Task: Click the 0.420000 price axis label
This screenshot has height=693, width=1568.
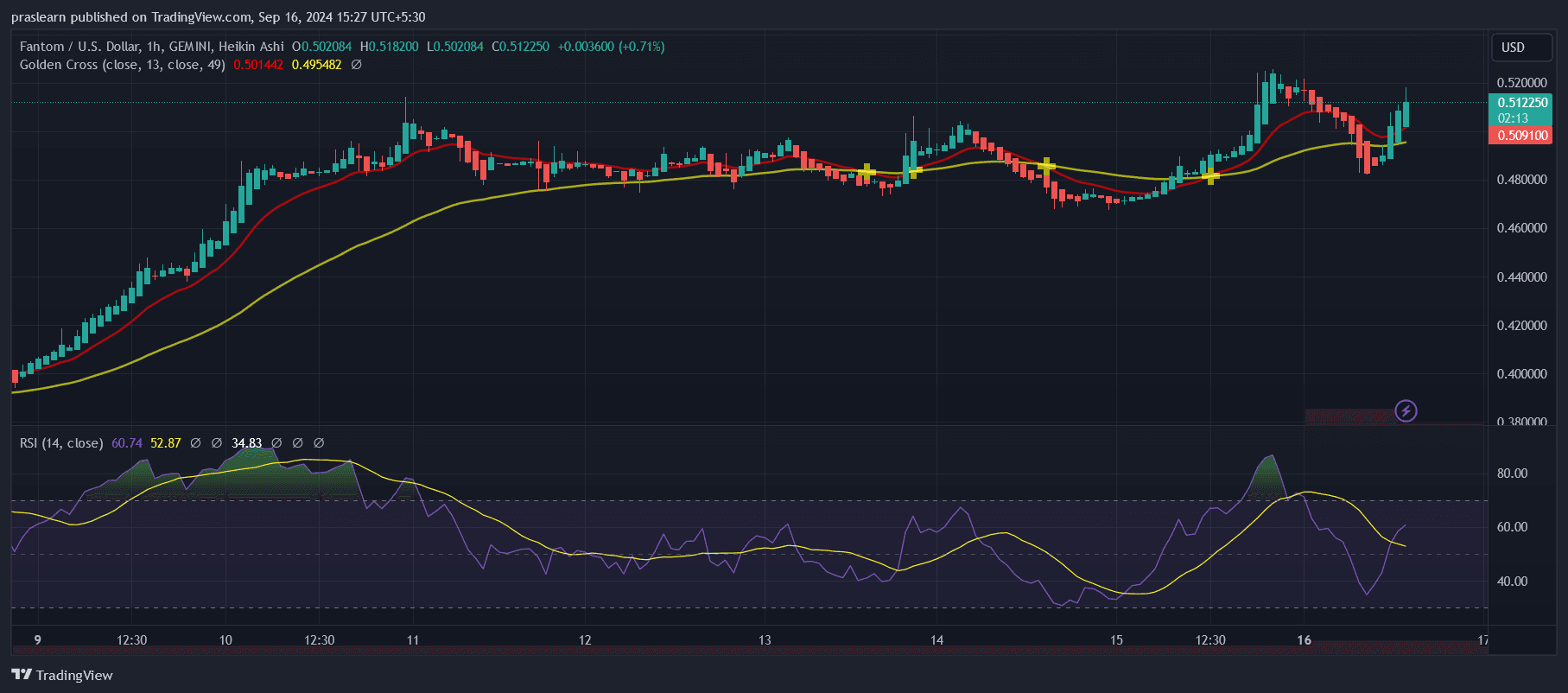Action: pyautogui.click(x=1521, y=326)
